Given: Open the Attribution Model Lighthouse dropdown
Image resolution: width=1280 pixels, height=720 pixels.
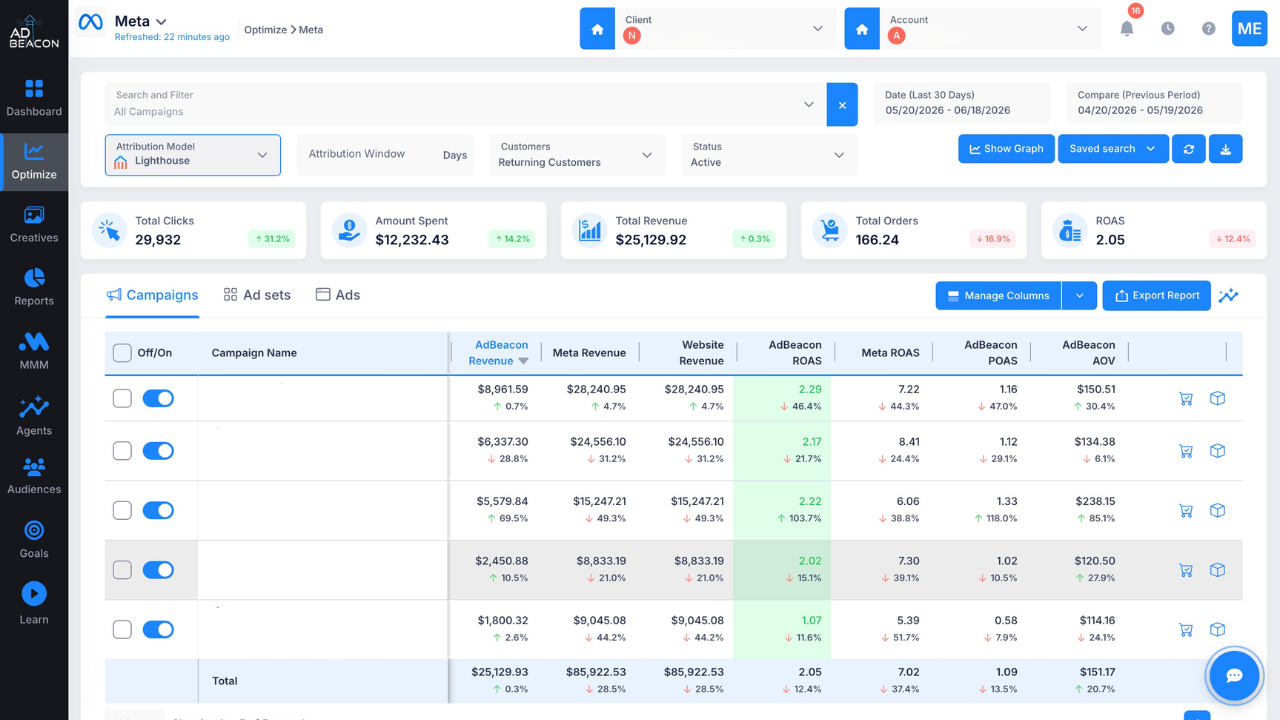Looking at the screenshot, I should click(x=193, y=155).
